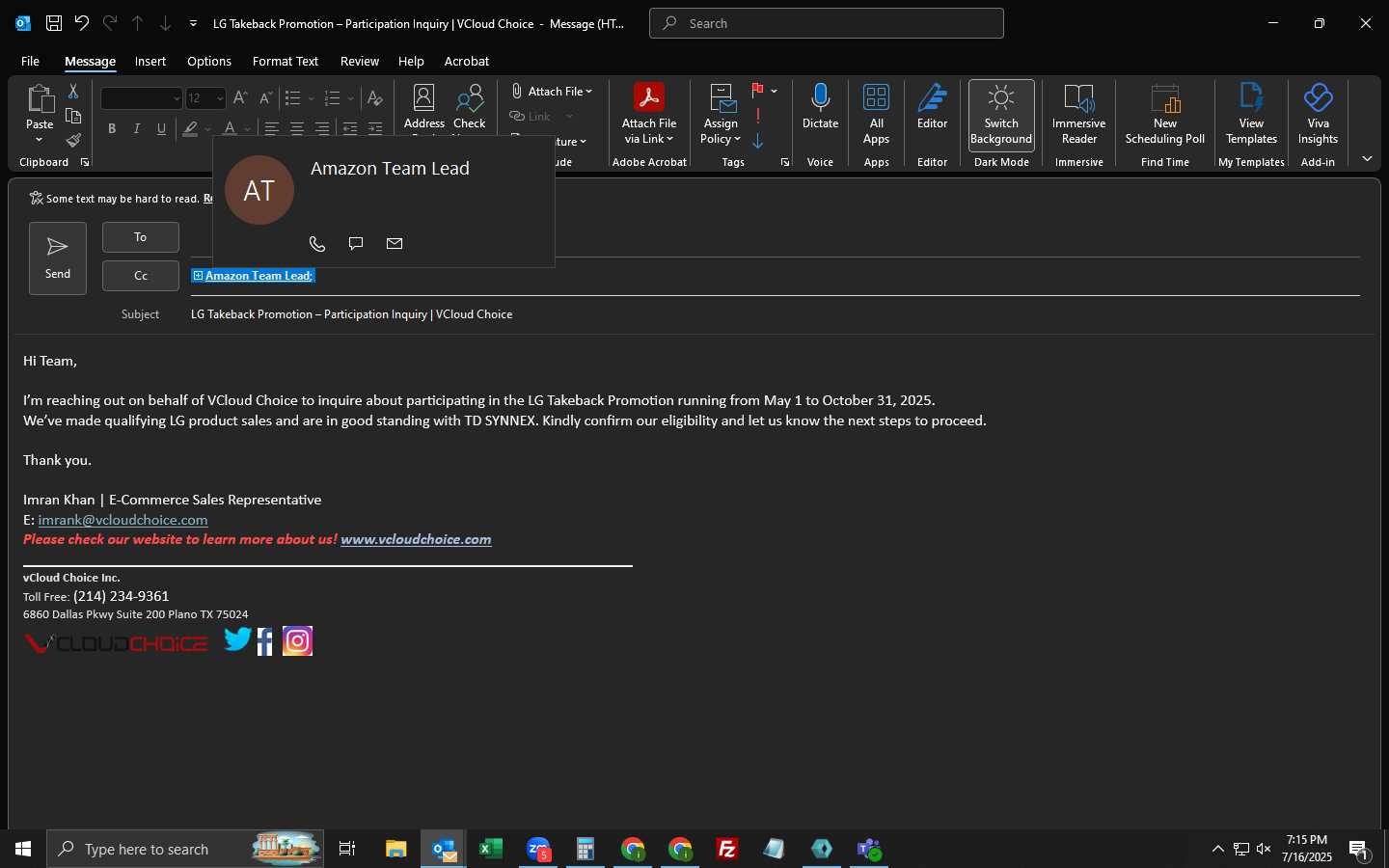Screen dimensions: 1389x868
Task: Click the Send button
Action: tap(58, 258)
